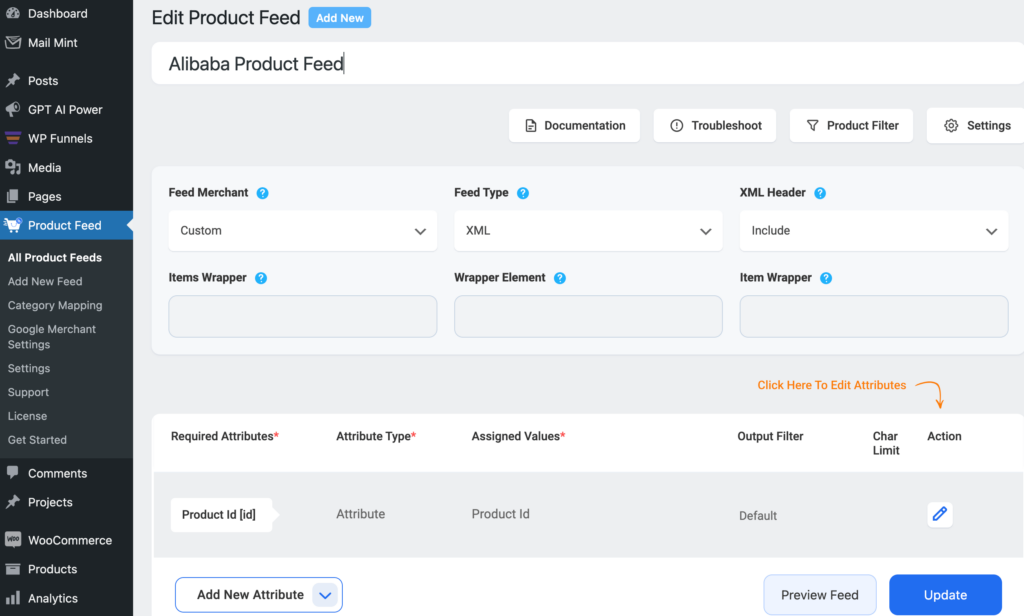1024x616 pixels.
Task: Open Pages menu item
Action: click(x=44, y=196)
